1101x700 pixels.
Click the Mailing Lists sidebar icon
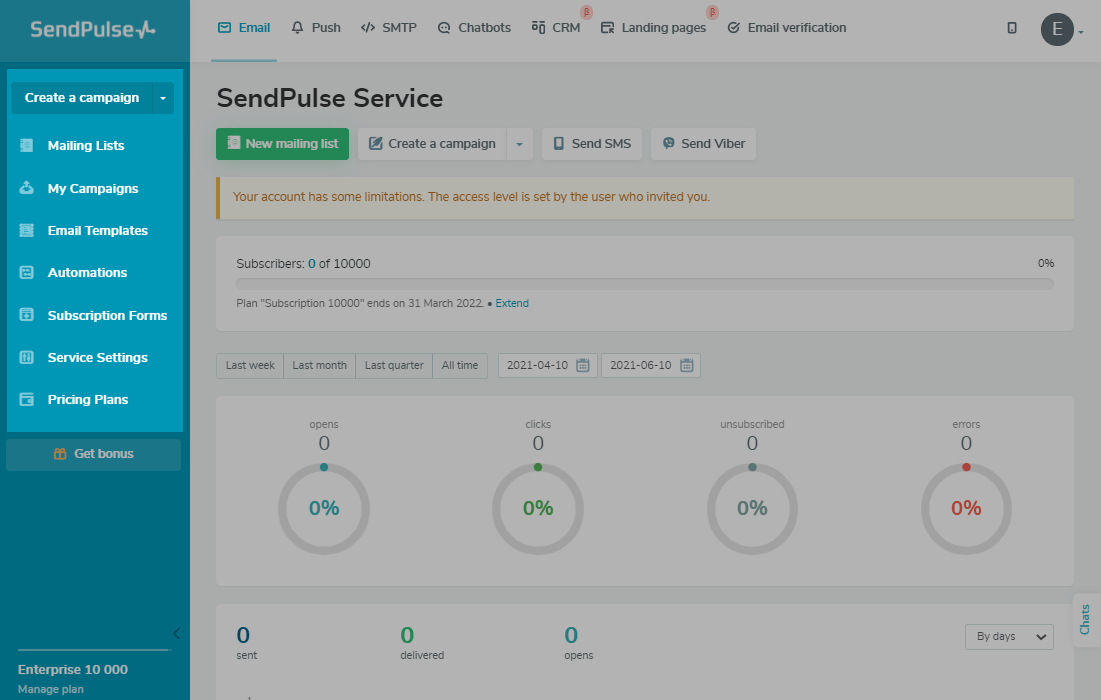pyautogui.click(x=27, y=146)
